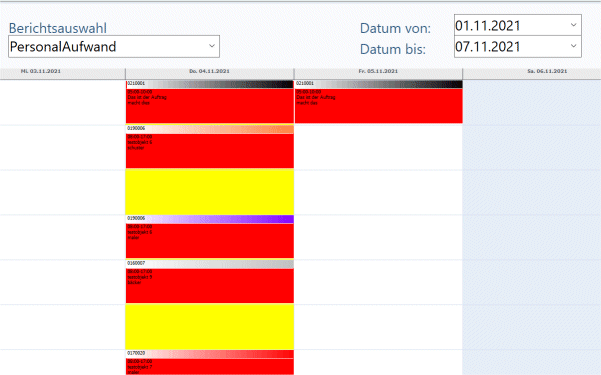Open the Datum bis date picker
Screen dimensions: 601x375
tap(517, 47)
